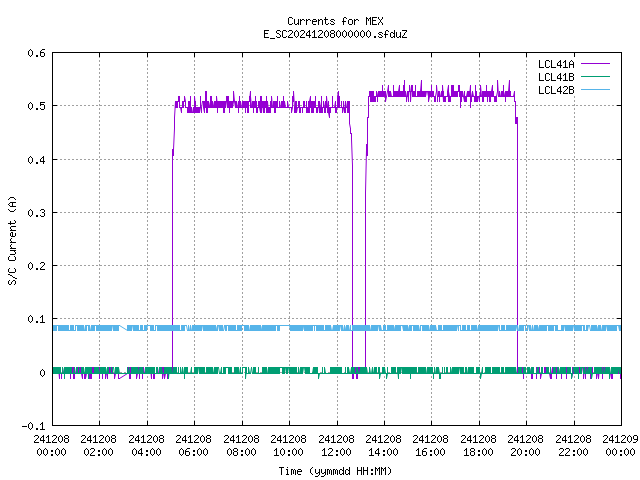
Task: Click the x-axis tick 241208 18:00
Action: coord(478,445)
